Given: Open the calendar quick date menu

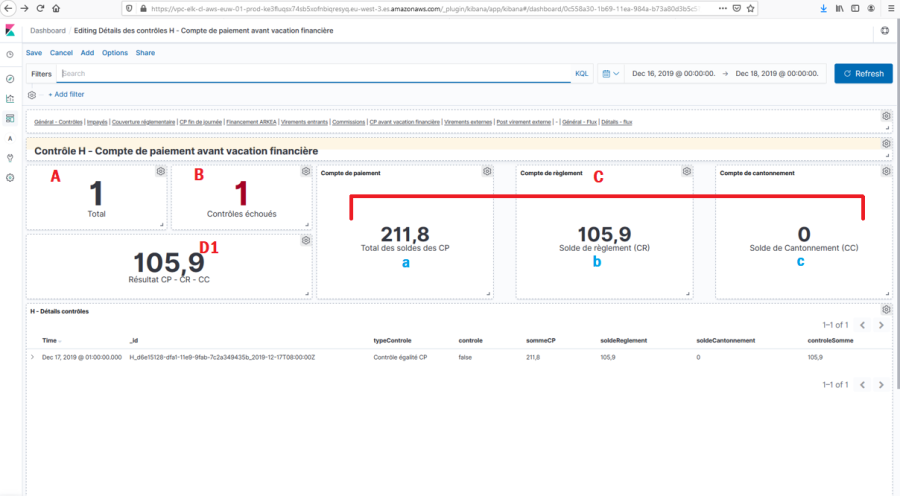Looking at the screenshot, I should point(611,74).
